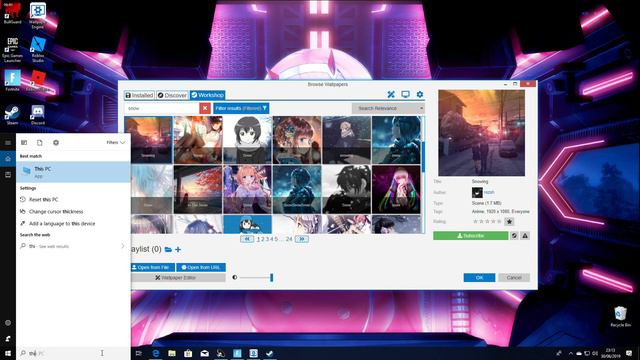The width and height of the screenshot is (640, 360).
Task: Select the 'Snowing' sunset street wallpaper thumbnail
Action: click(148, 140)
